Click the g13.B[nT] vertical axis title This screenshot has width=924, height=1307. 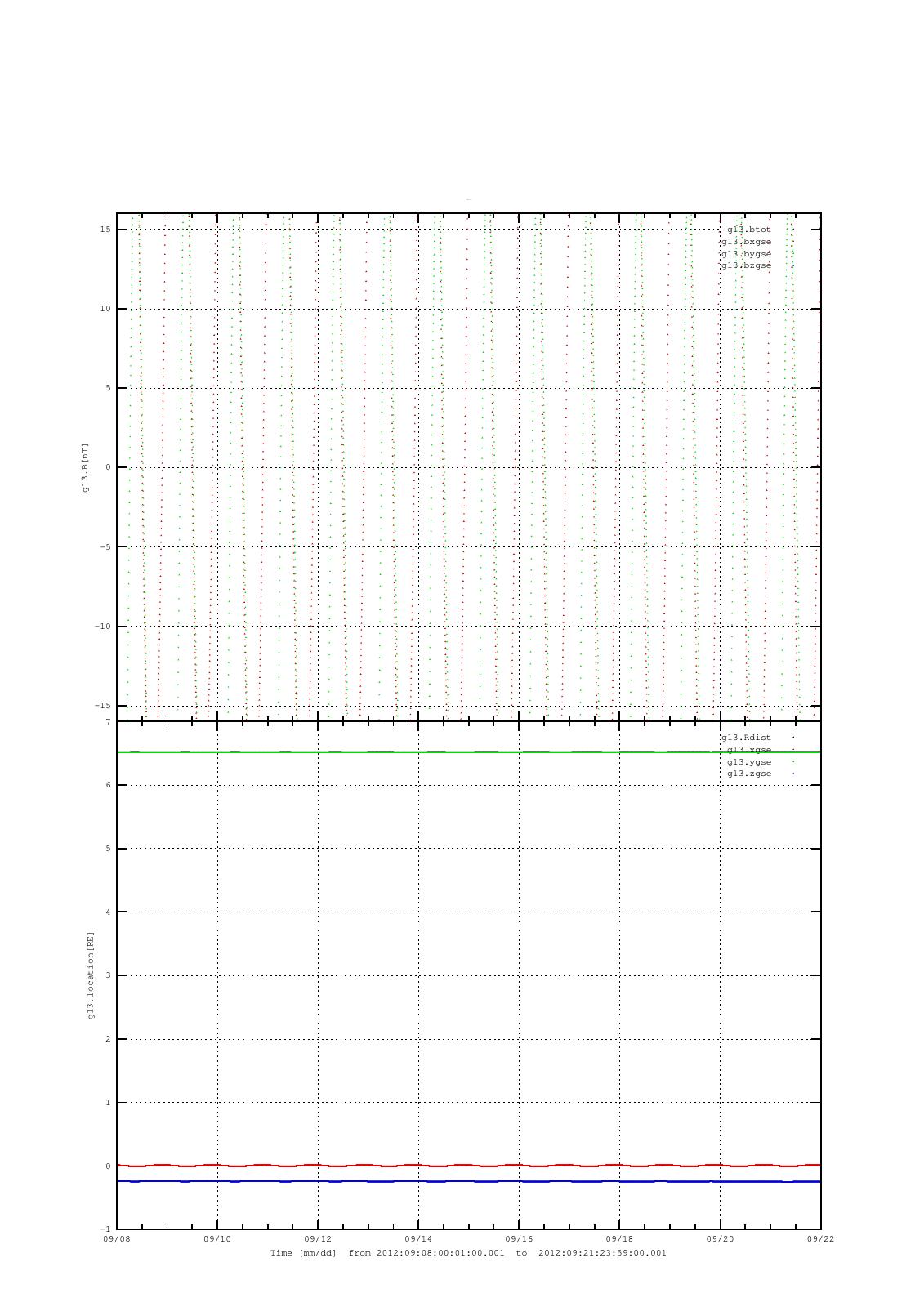click(85, 467)
